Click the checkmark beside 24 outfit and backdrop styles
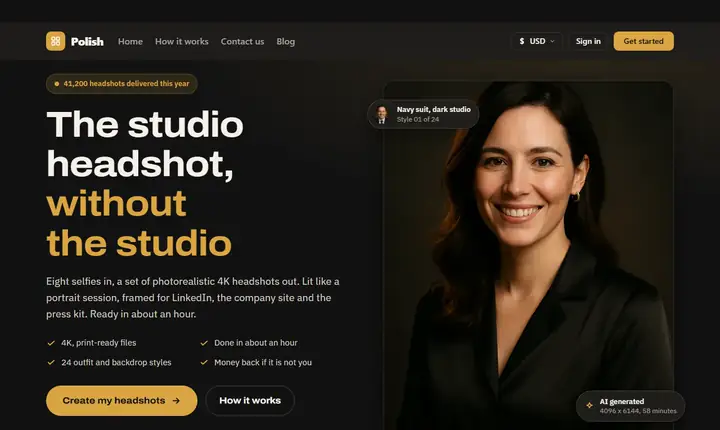Image resolution: width=720 pixels, height=430 pixels. pos(51,362)
